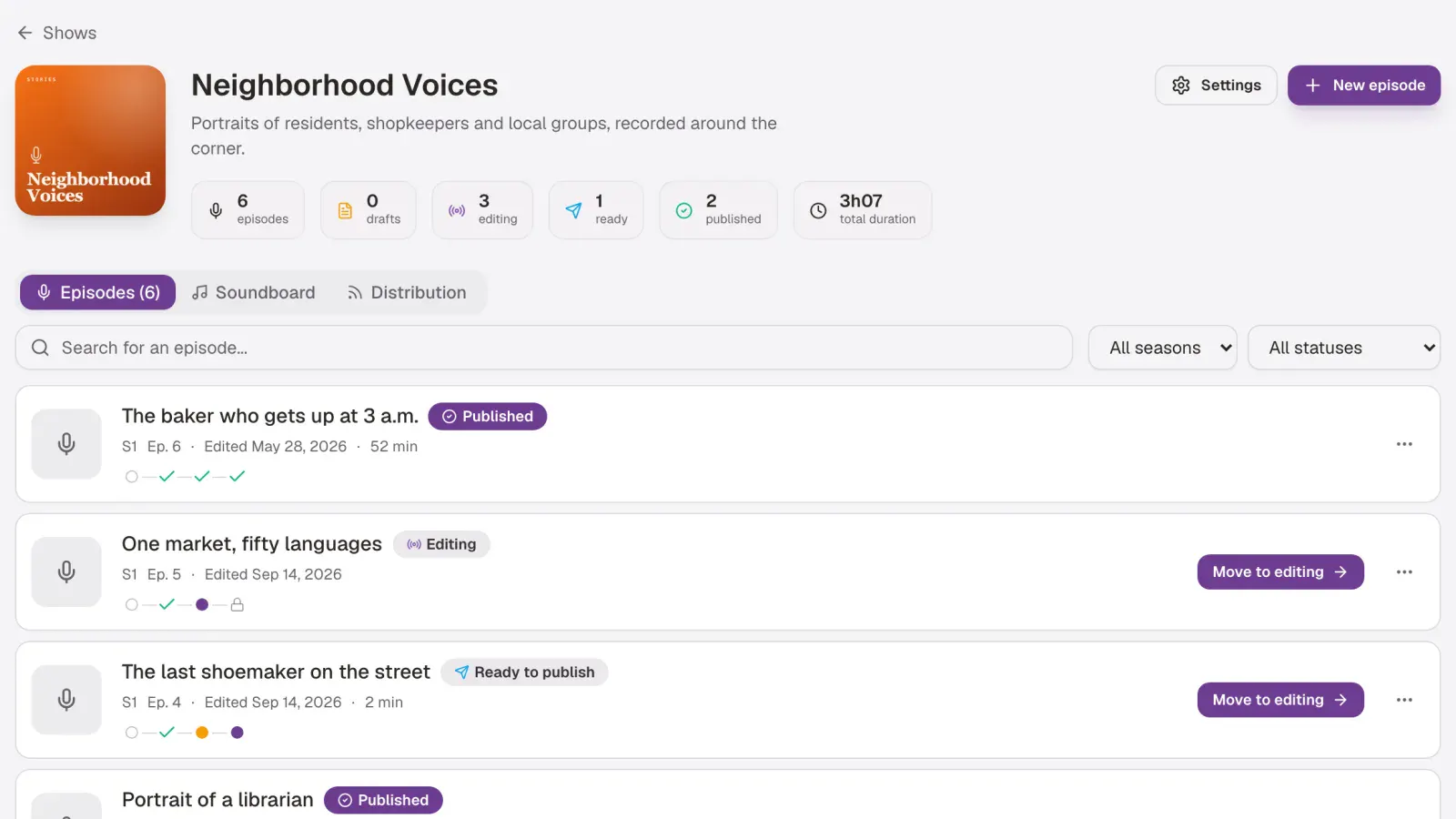Open 'One market, fifty languages' episode

click(x=252, y=544)
